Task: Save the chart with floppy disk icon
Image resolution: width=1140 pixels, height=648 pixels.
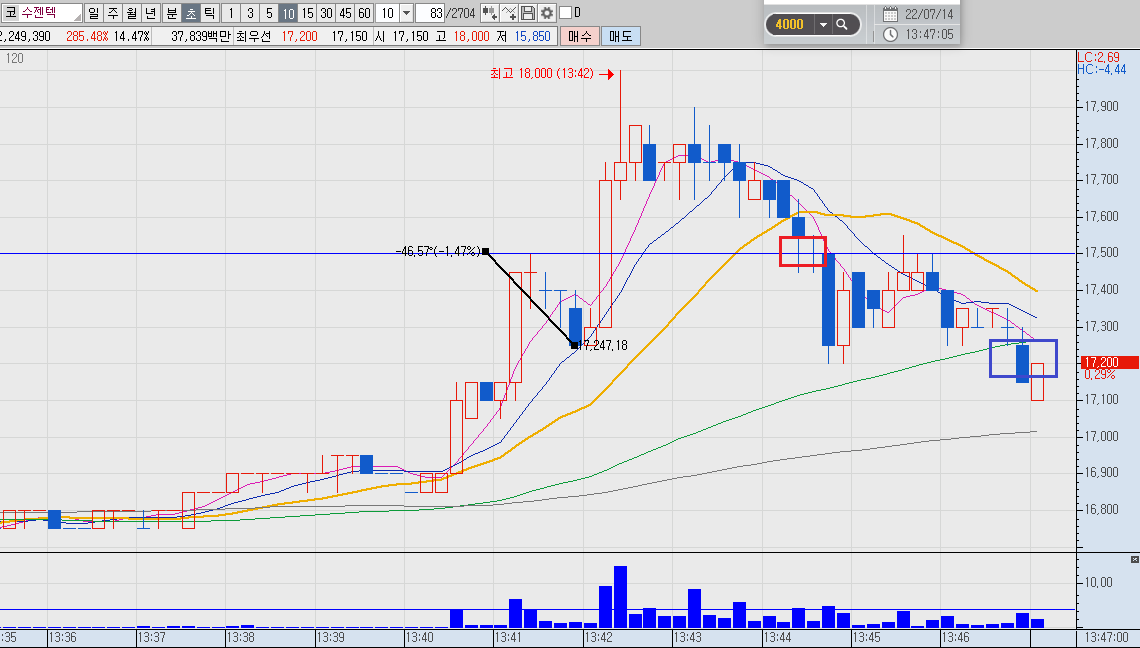Action: coord(528,13)
